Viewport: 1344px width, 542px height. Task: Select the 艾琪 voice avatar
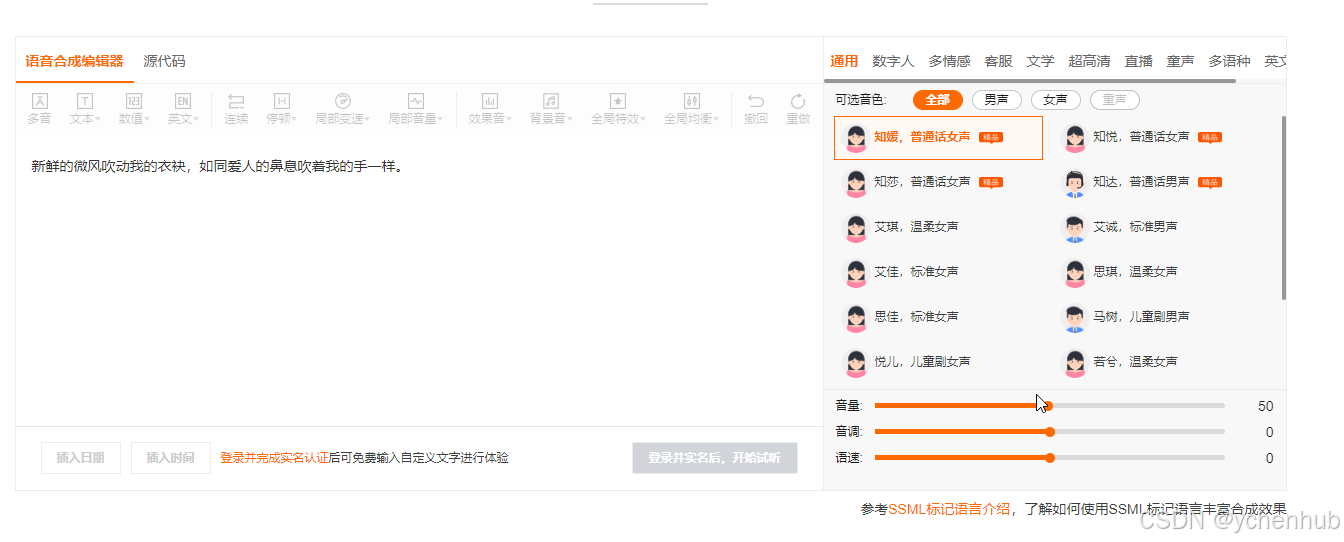(856, 228)
